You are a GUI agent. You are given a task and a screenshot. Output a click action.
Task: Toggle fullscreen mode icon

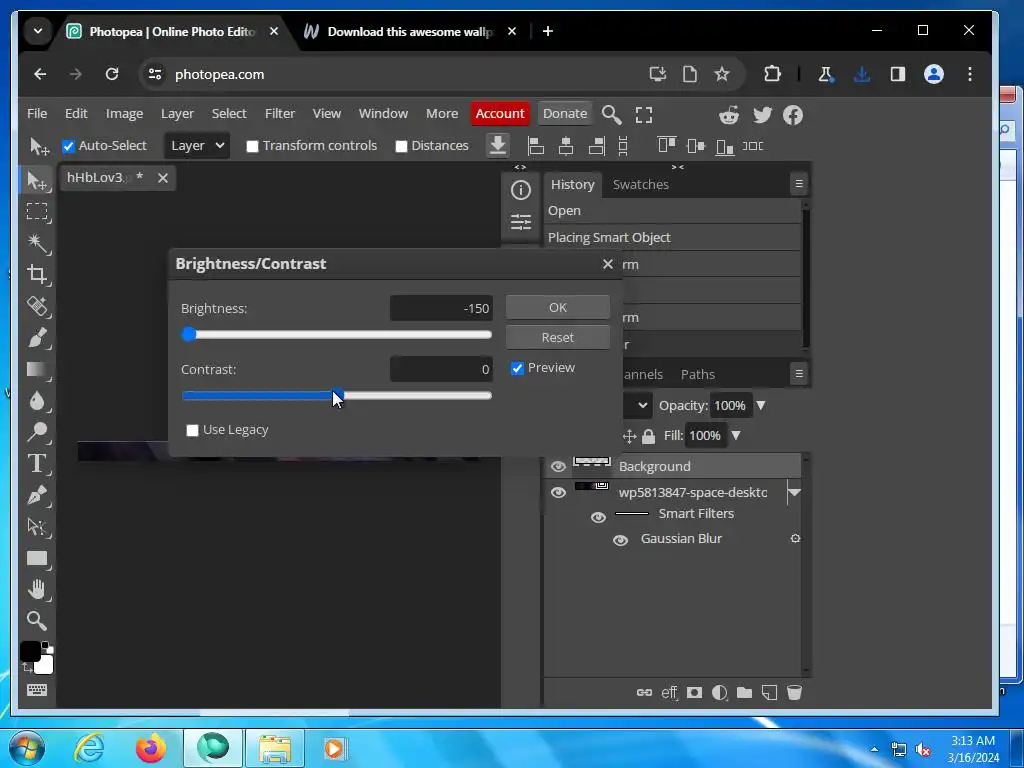pos(644,115)
